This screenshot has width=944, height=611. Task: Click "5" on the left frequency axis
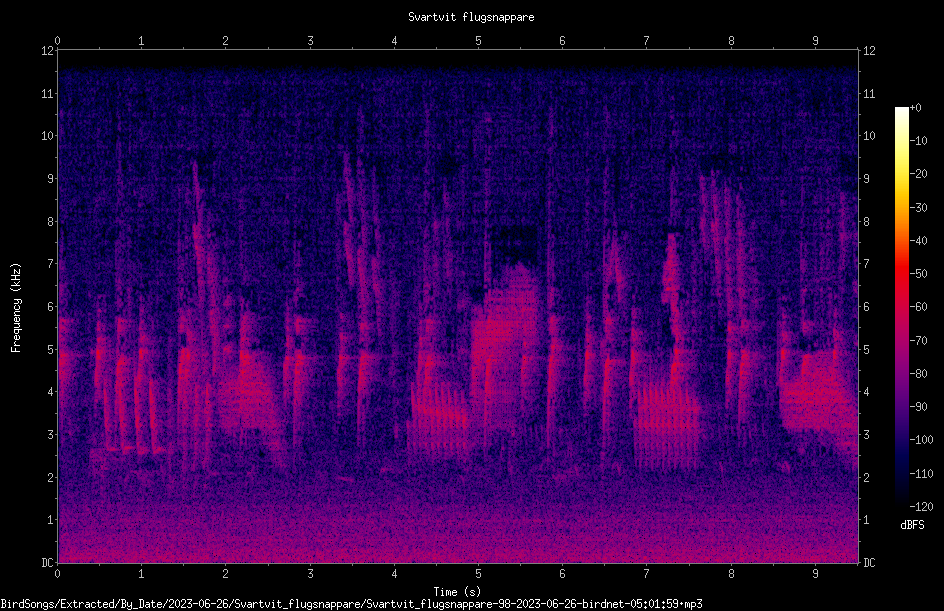point(51,349)
